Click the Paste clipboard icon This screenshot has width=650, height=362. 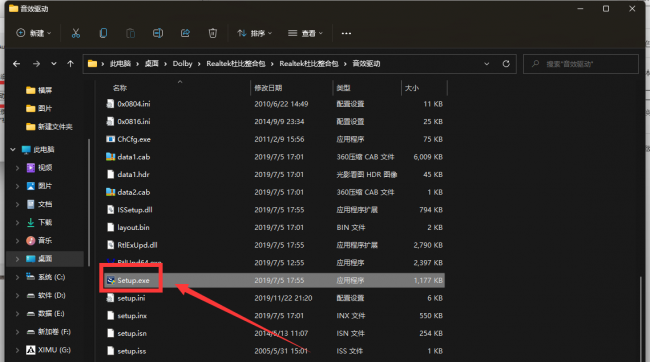coord(131,33)
